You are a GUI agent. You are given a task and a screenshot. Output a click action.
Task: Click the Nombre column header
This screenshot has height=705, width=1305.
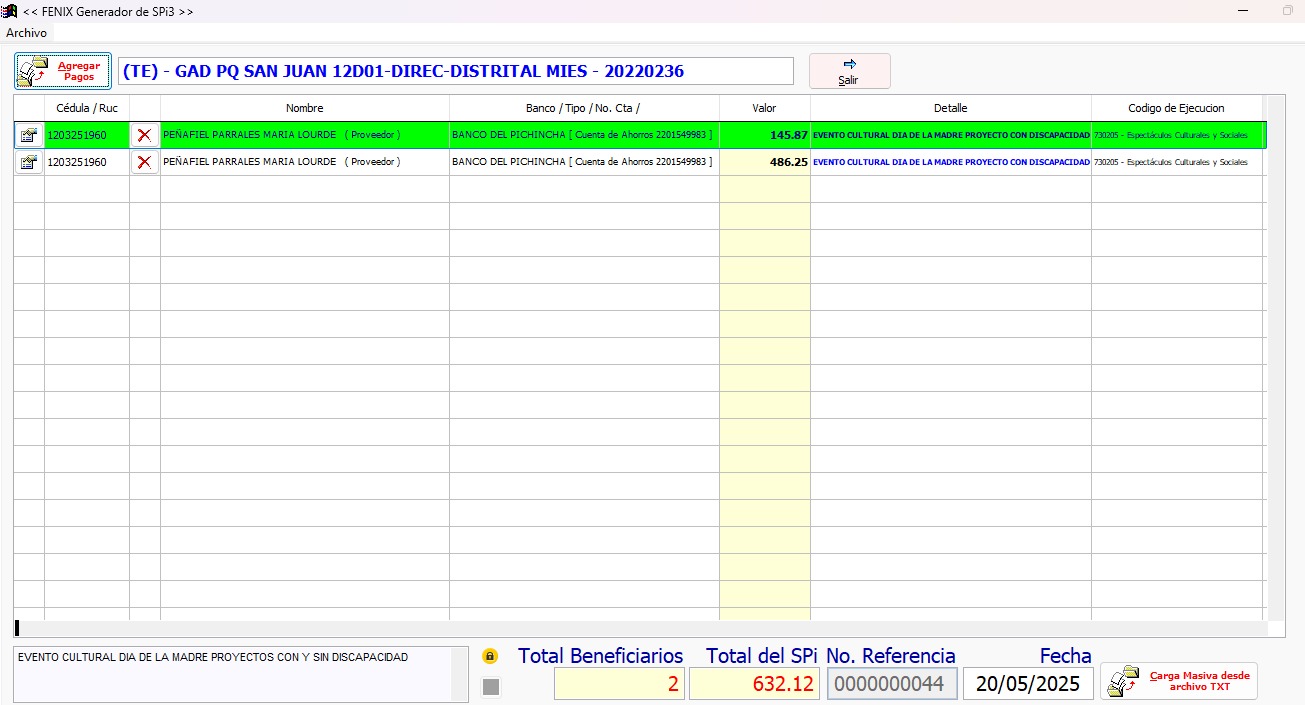point(304,108)
